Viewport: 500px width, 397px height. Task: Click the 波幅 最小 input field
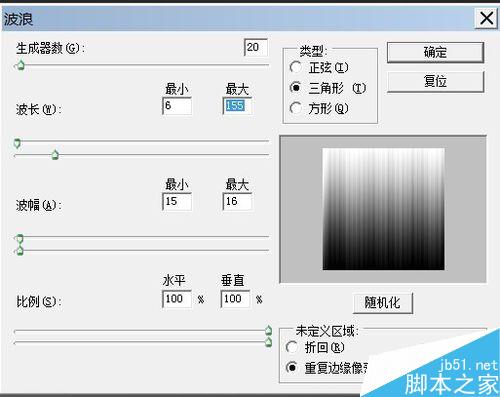coord(177,201)
